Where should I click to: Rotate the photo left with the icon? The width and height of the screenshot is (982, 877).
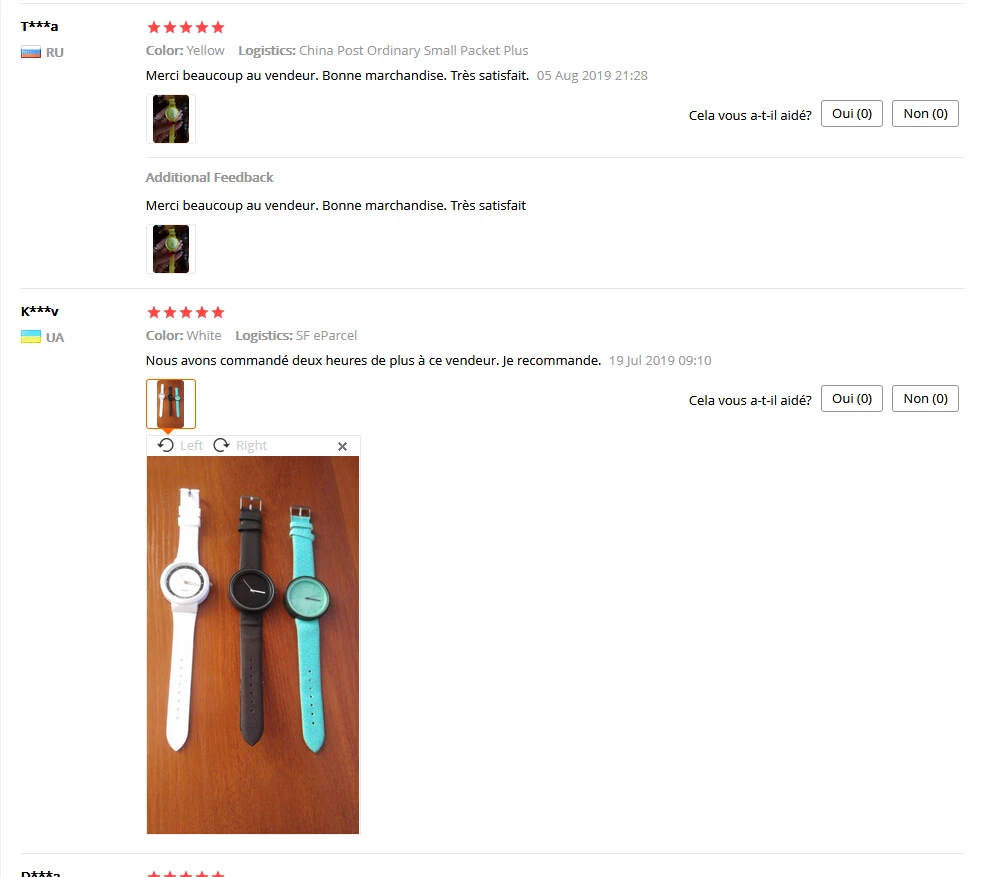tap(165, 445)
